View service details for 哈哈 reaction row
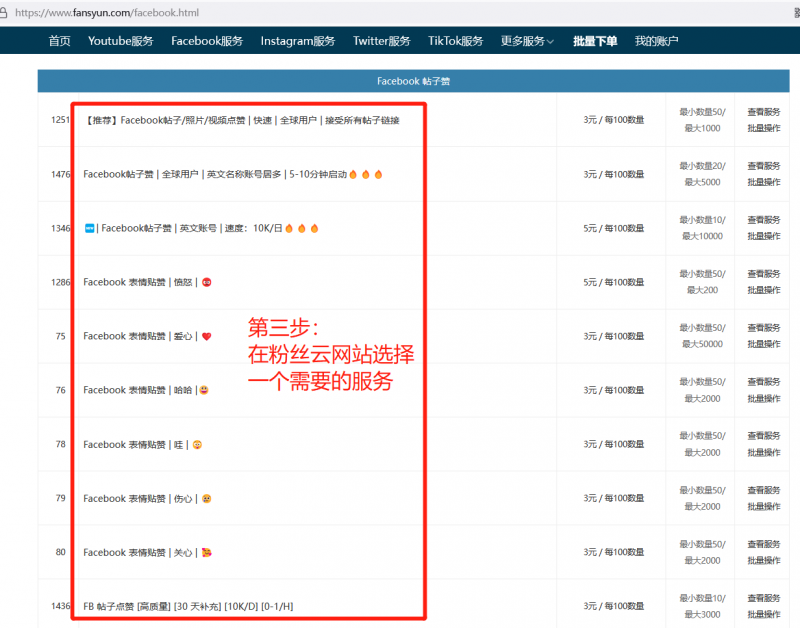Image resolution: width=800 pixels, height=628 pixels. (764, 382)
